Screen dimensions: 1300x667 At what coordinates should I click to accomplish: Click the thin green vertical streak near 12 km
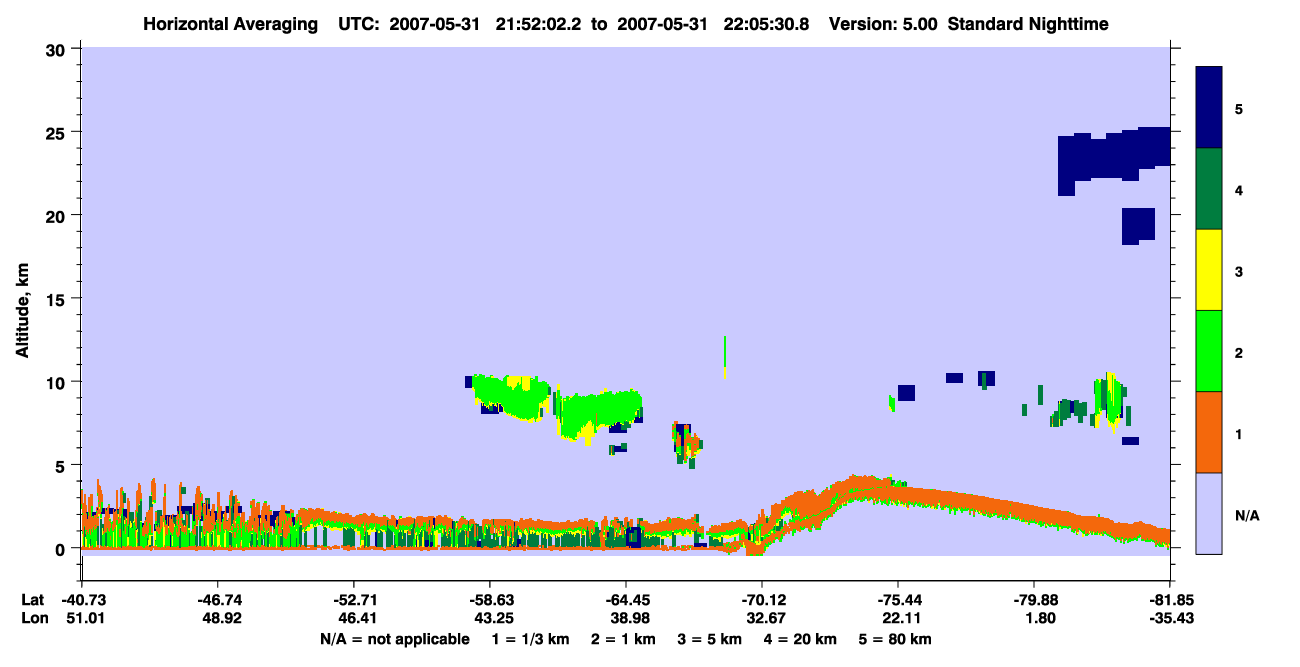(725, 357)
